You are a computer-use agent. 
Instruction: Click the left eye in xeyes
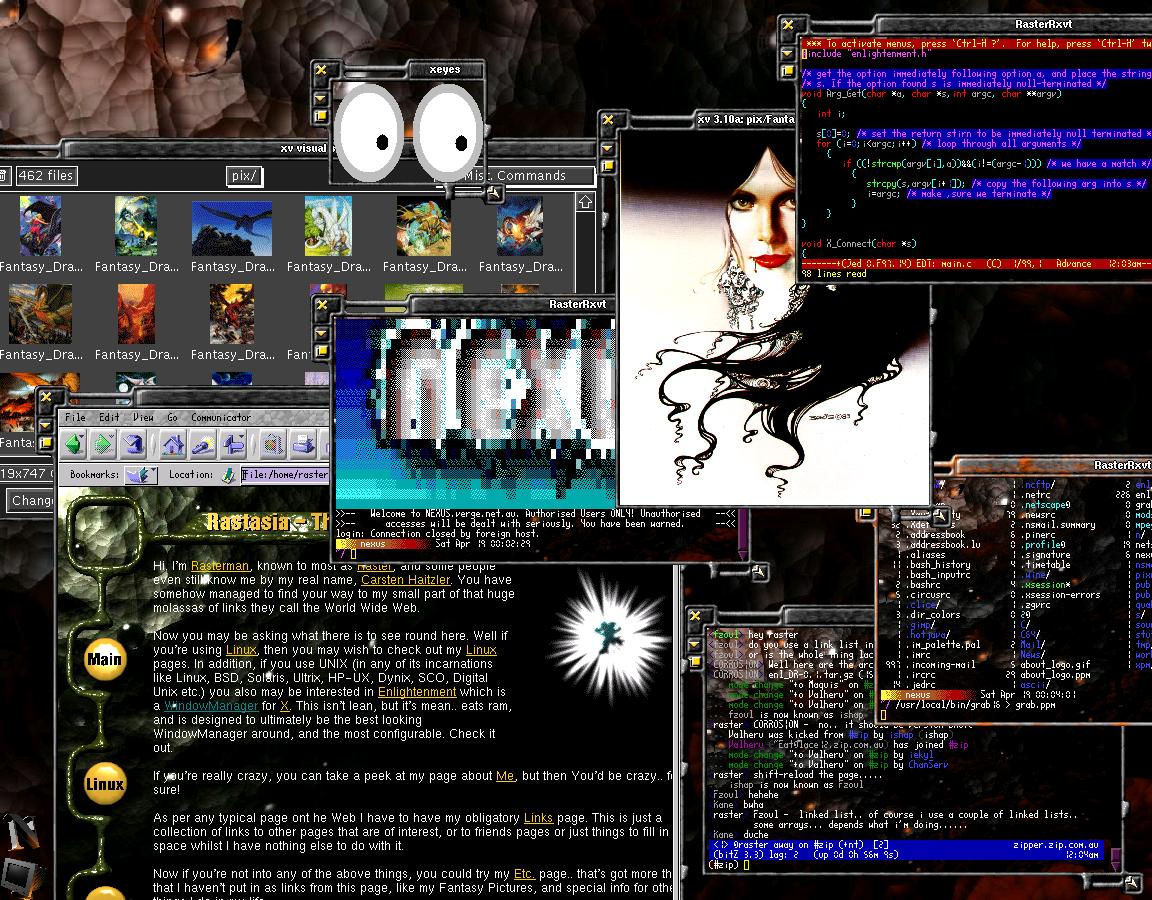pyautogui.click(x=370, y=133)
